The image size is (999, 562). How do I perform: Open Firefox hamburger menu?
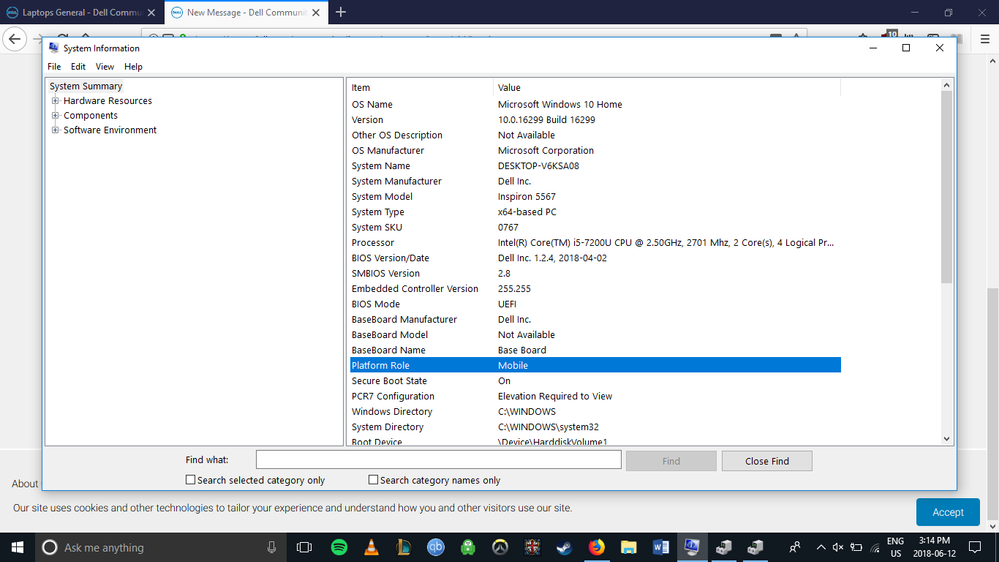pos(985,39)
